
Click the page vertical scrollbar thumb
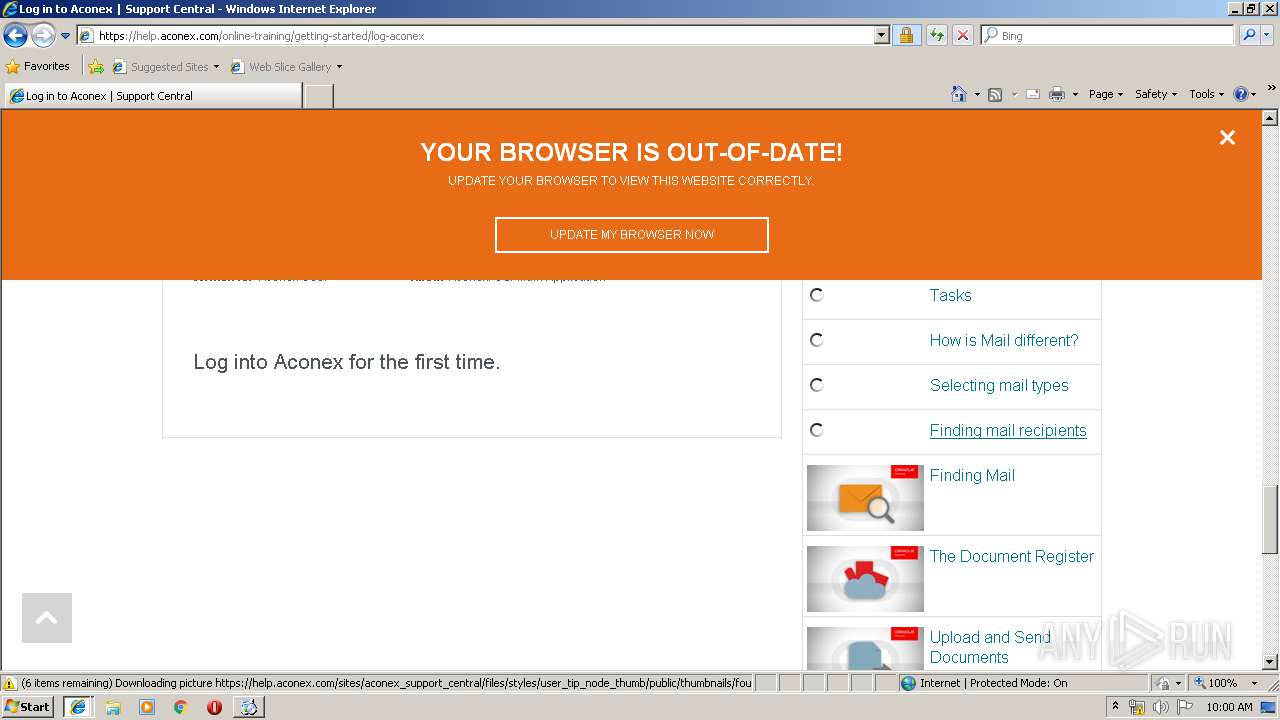point(1270,519)
